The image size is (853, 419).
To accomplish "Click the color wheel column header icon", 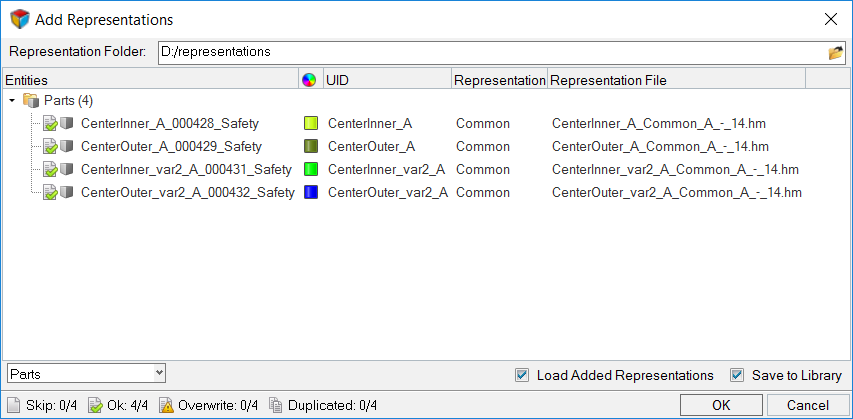I will (x=309, y=80).
